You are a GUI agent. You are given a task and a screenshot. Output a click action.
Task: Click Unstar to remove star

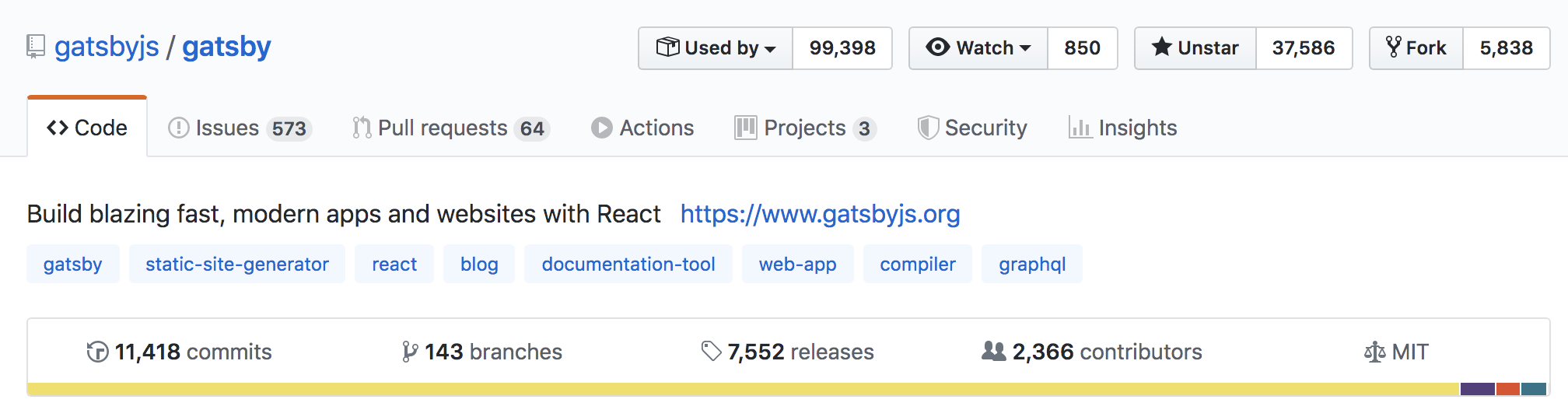(x=1195, y=48)
